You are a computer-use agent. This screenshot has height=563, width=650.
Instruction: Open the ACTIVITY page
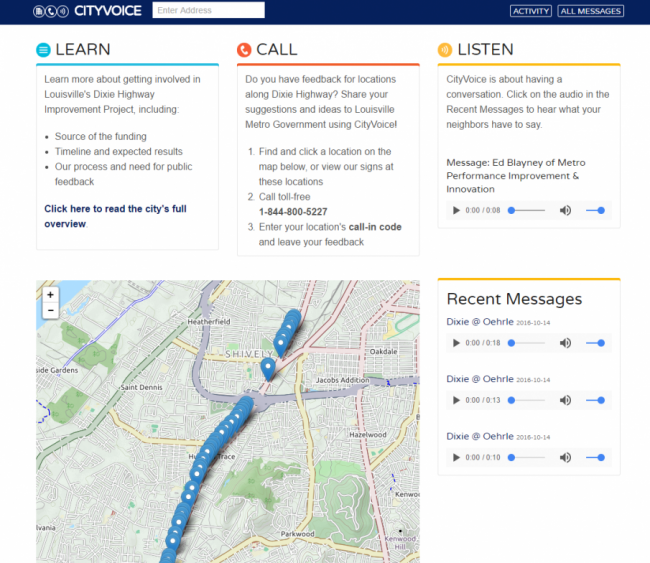pos(531,11)
